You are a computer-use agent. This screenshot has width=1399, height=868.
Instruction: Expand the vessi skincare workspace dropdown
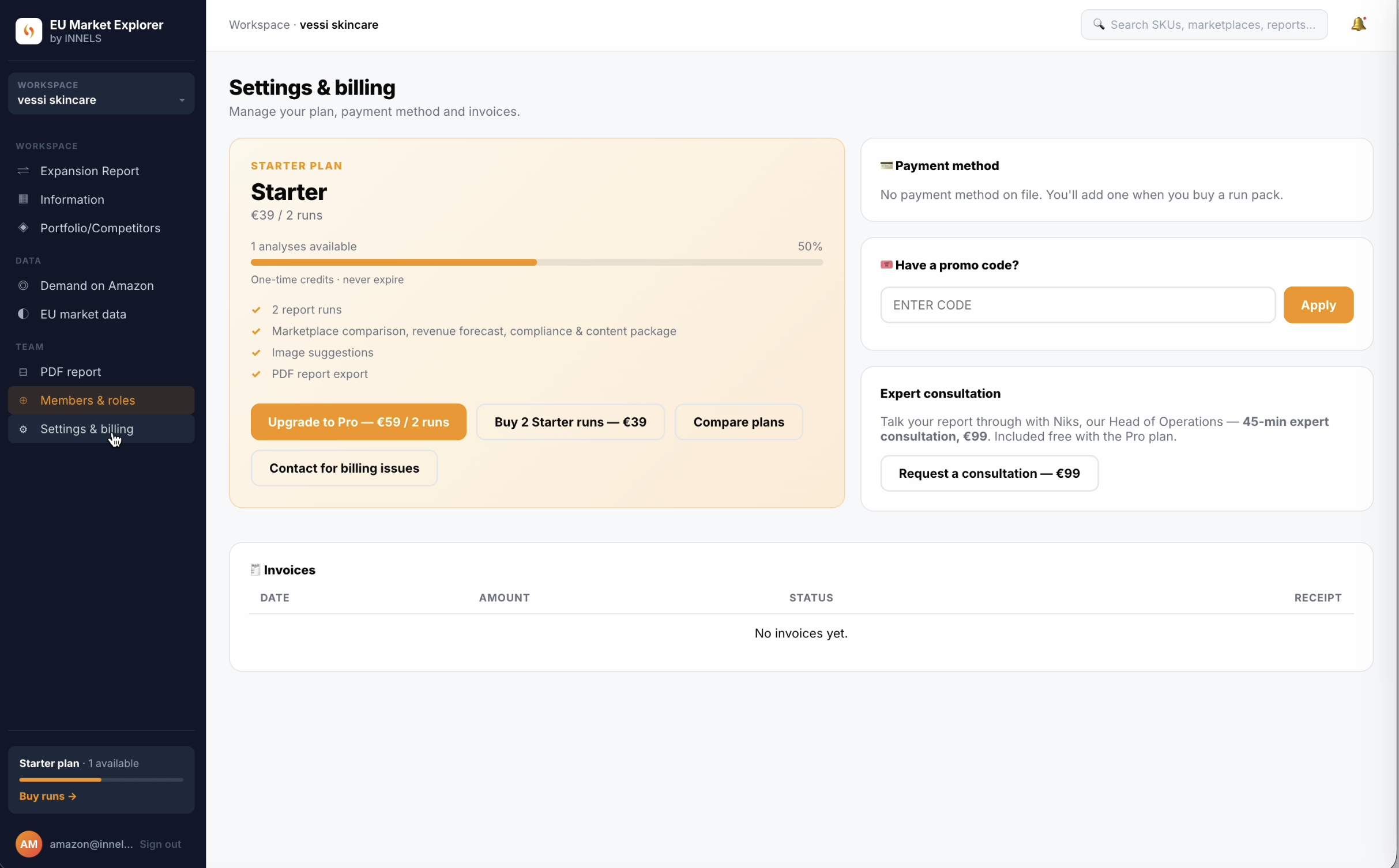pos(101,93)
